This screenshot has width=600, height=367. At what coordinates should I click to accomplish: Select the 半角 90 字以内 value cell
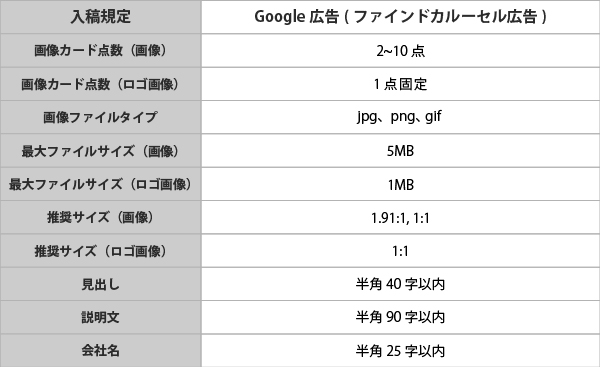click(400, 317)
